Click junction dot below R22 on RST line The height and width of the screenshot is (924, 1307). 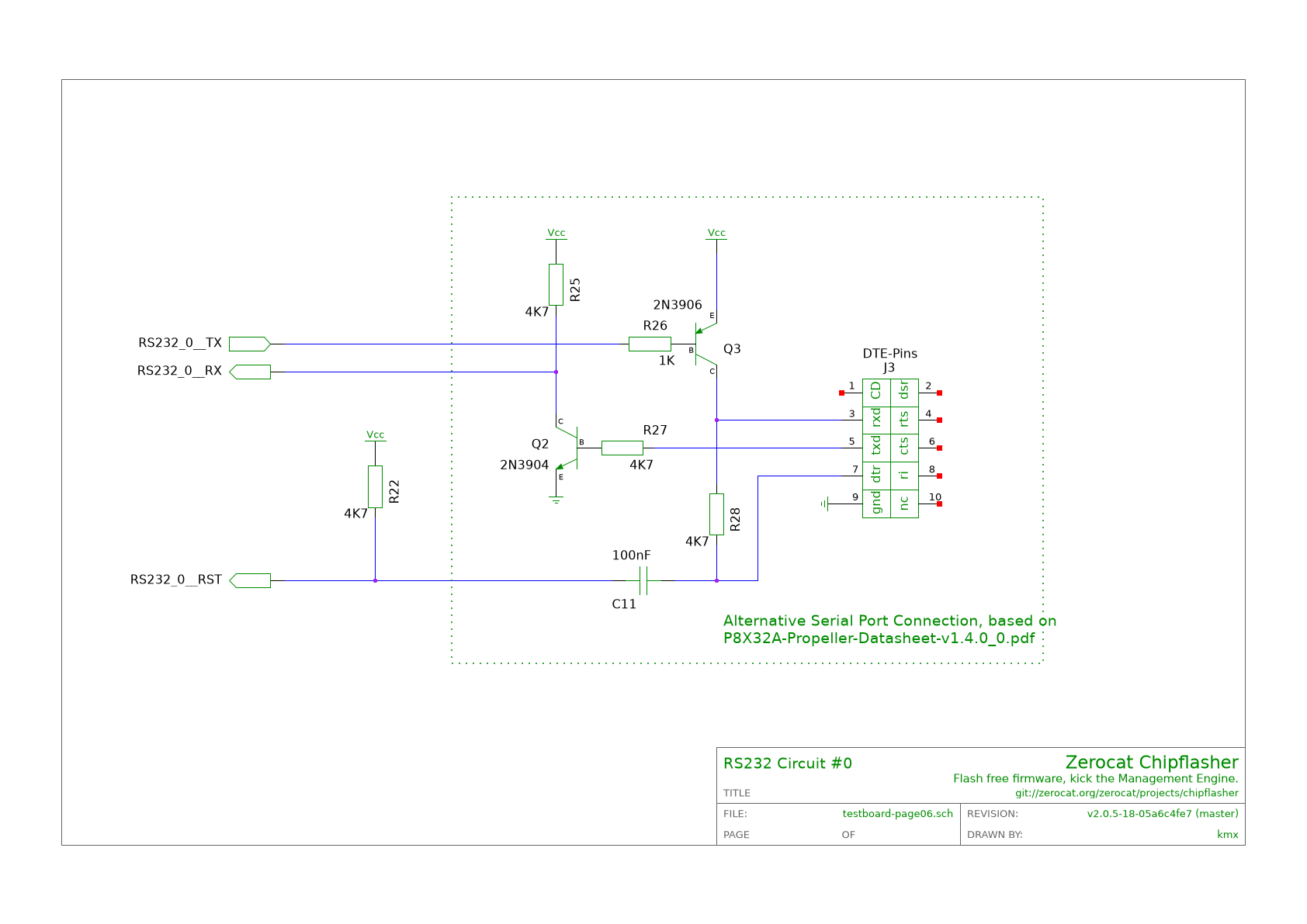point(375,580)
